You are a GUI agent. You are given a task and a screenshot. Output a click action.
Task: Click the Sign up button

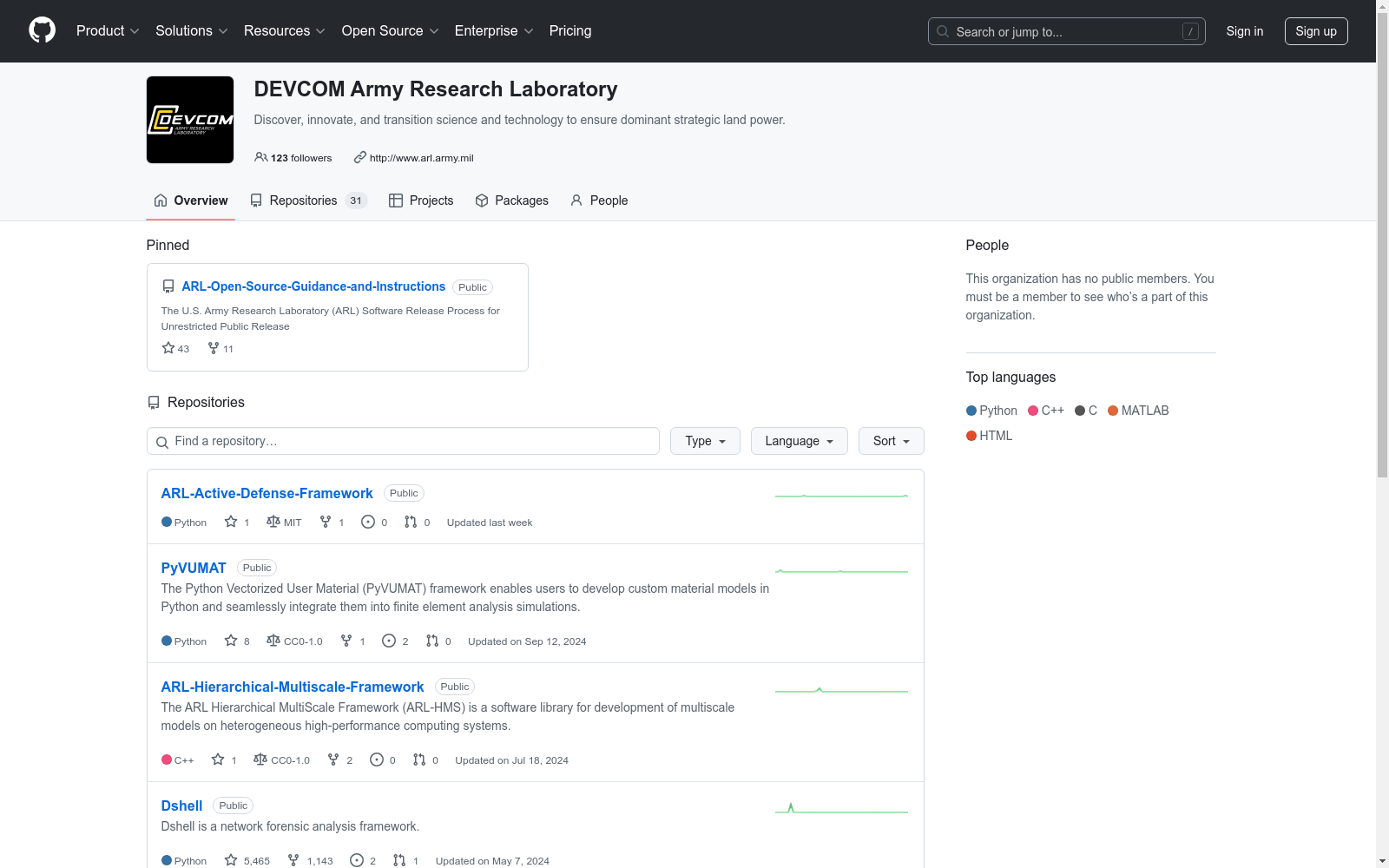[x=1316, y=31]
